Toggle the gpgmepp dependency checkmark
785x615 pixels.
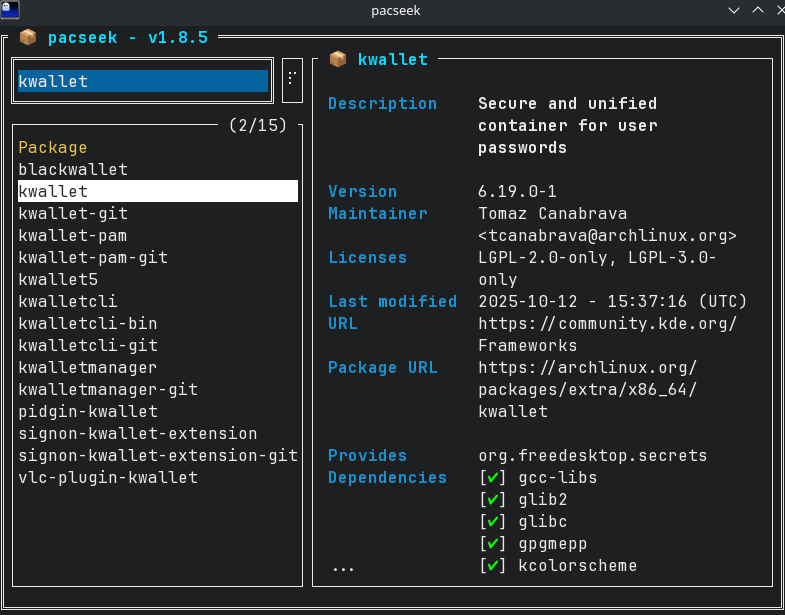(x=491, y=544)
